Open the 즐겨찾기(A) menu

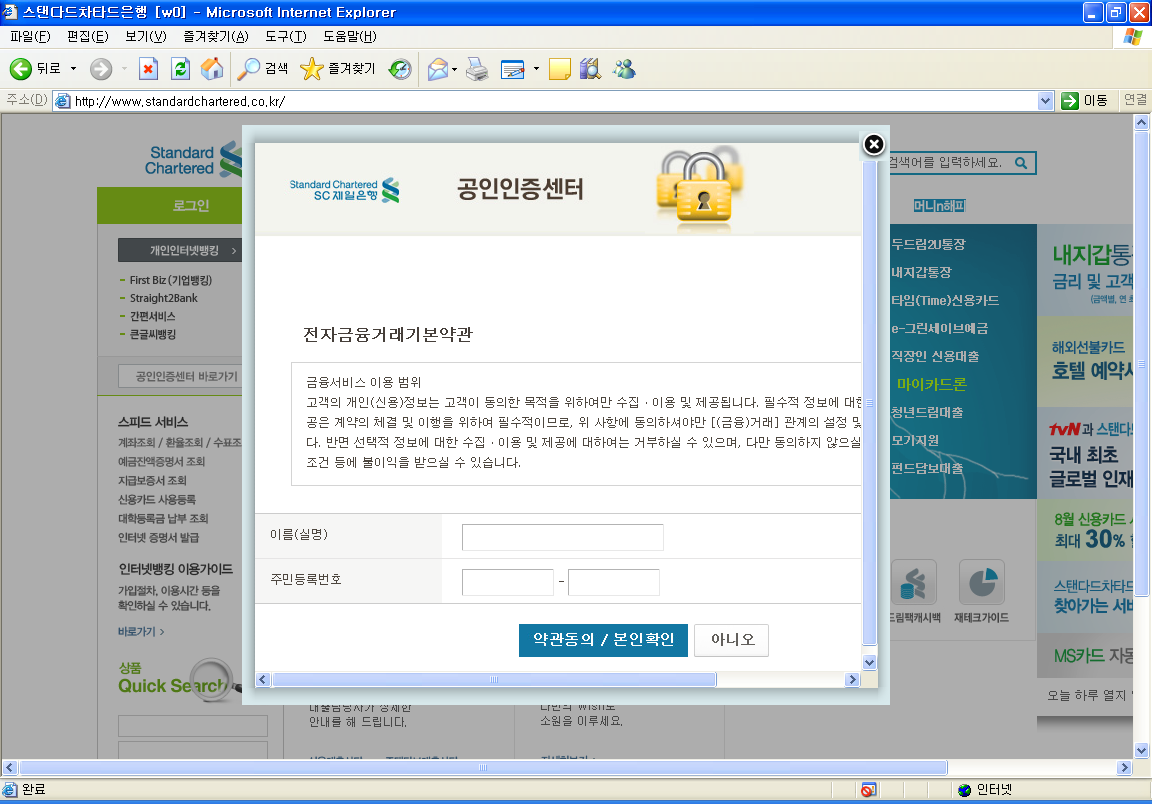(x=216, y=37)
